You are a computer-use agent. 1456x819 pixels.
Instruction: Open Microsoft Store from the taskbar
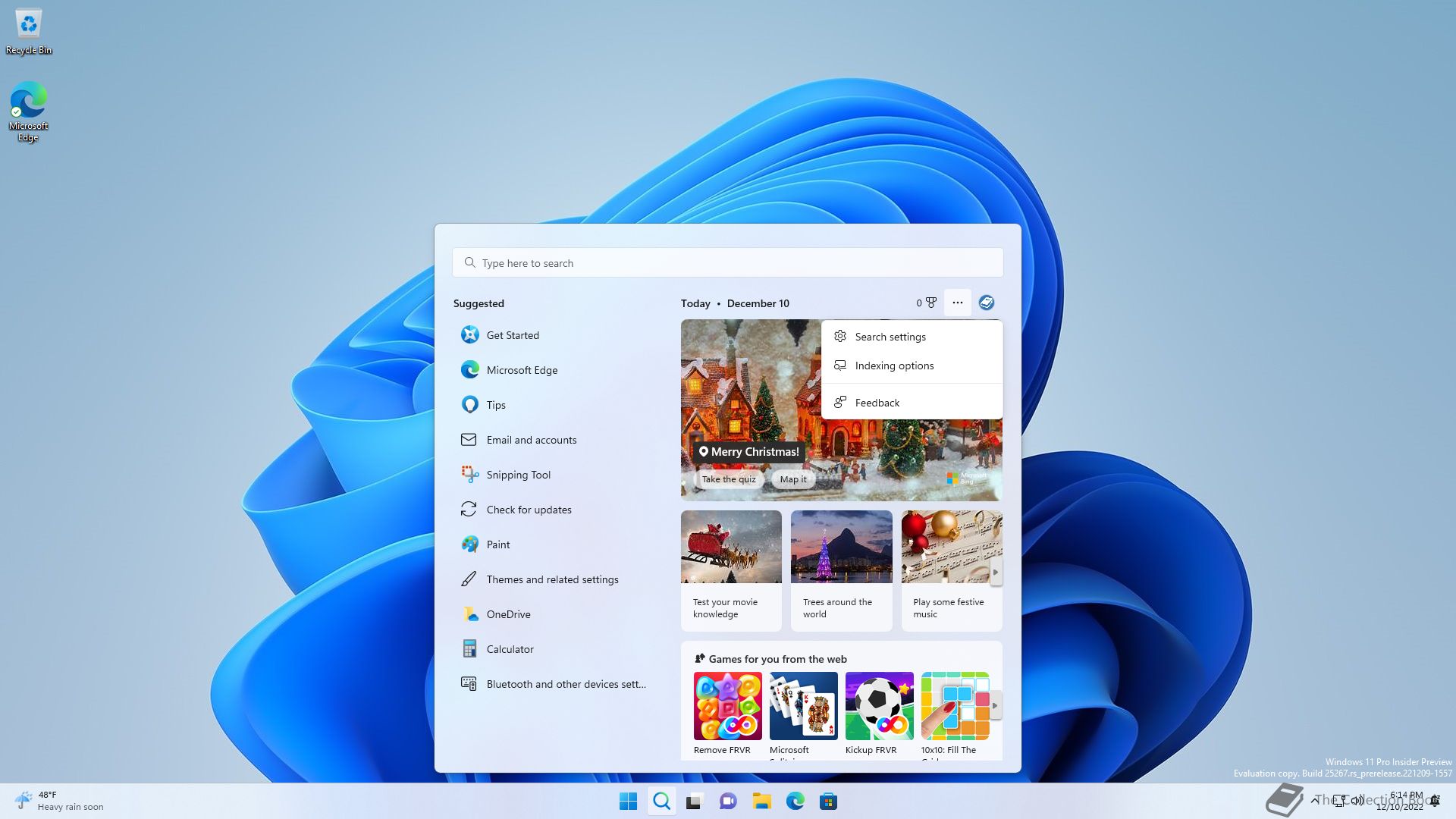[828, 801]
